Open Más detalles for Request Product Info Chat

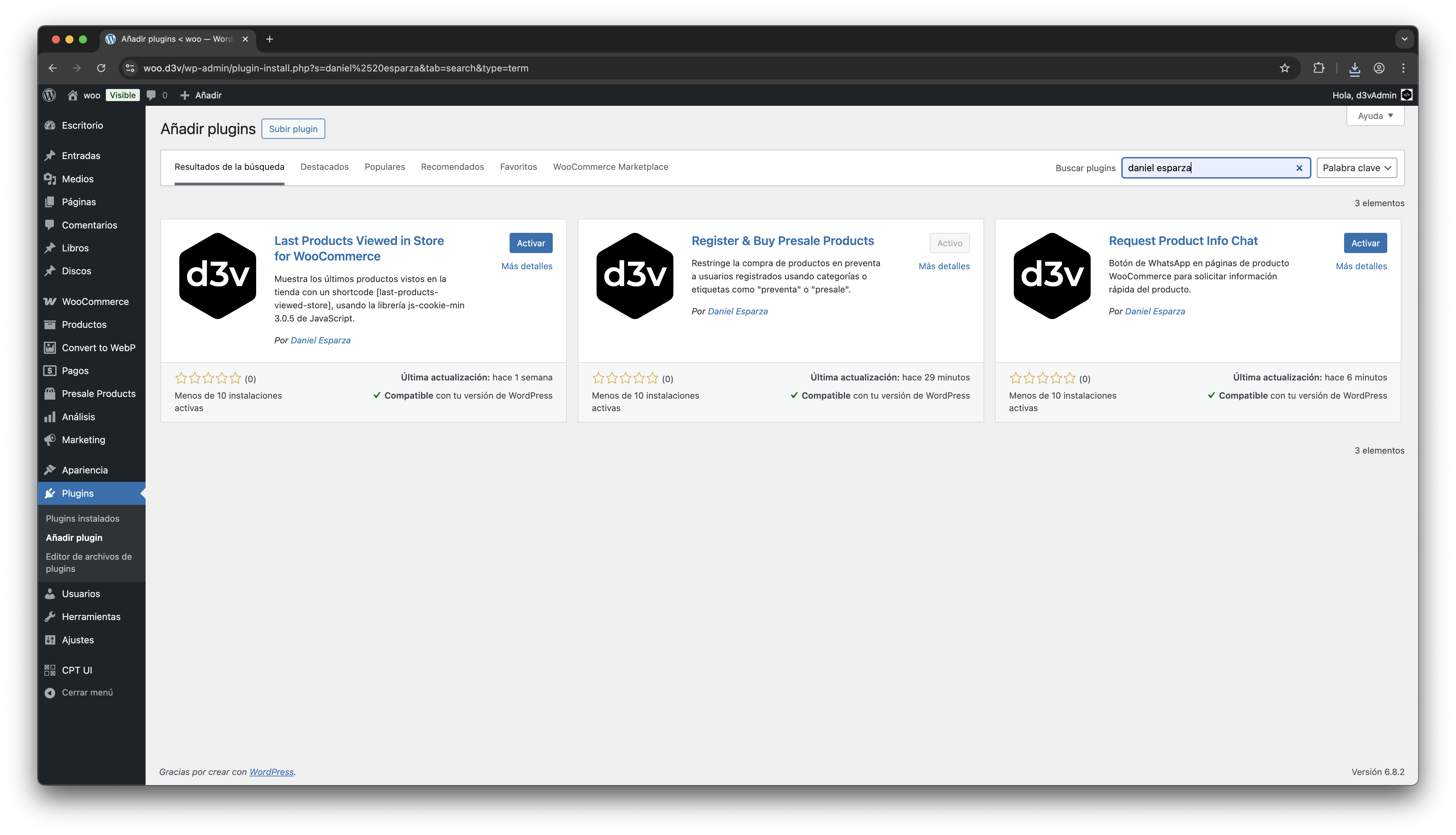point(1361,266)
